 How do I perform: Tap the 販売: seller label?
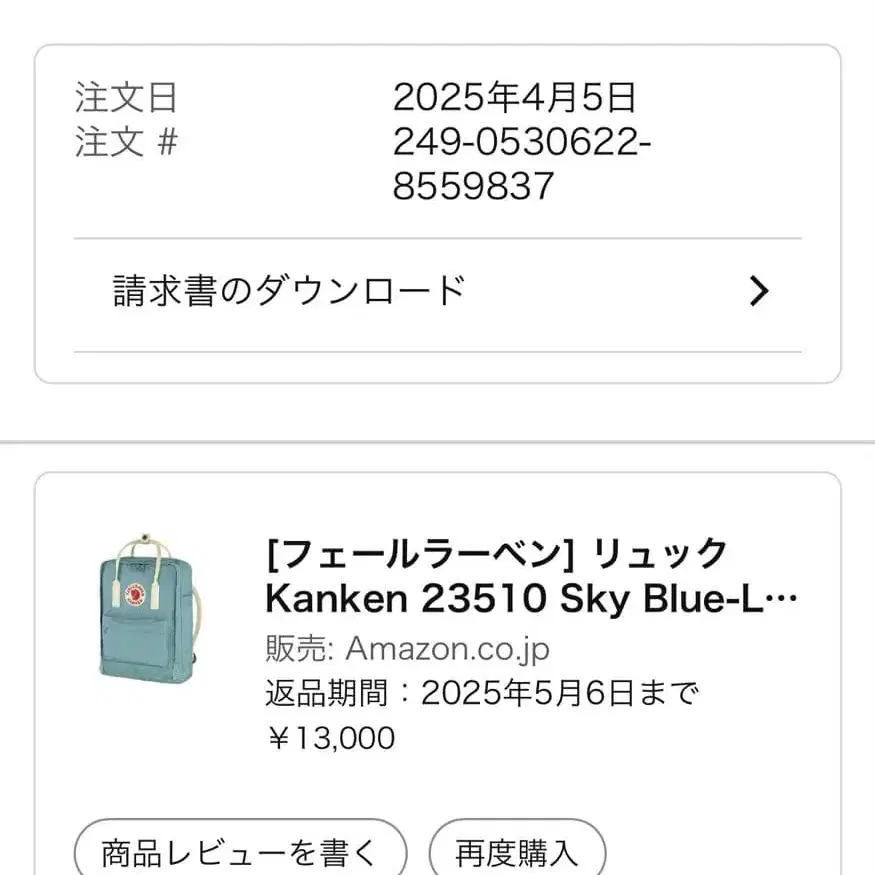click(299, 648)
